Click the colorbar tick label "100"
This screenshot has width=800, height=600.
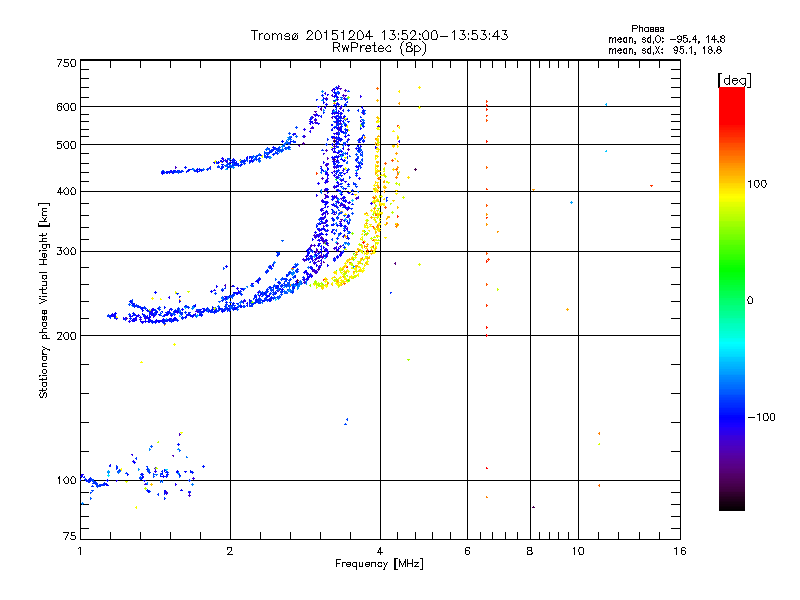(757, 184)
